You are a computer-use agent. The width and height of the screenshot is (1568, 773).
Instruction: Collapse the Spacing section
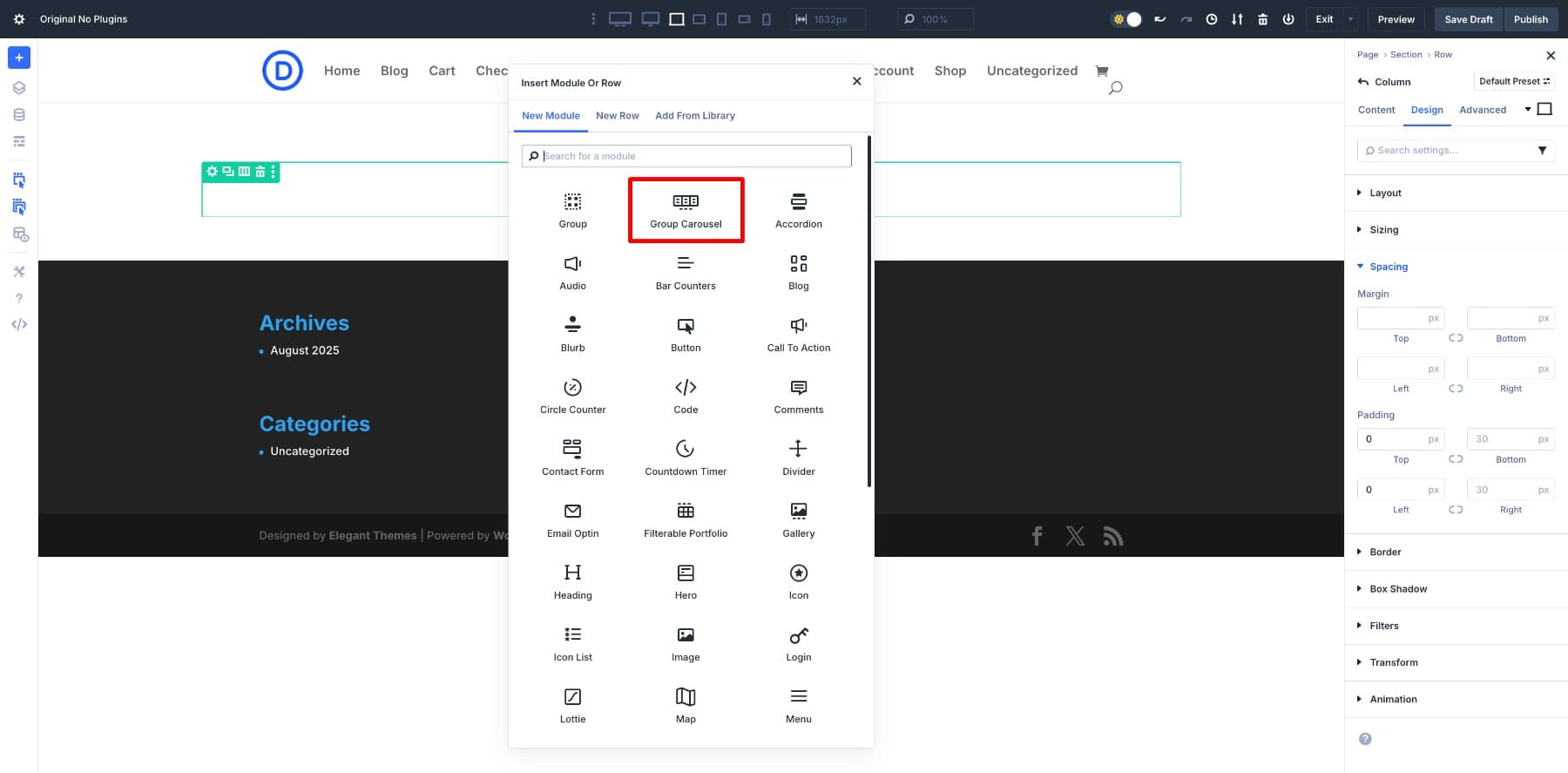click(x=1388, y=267)
